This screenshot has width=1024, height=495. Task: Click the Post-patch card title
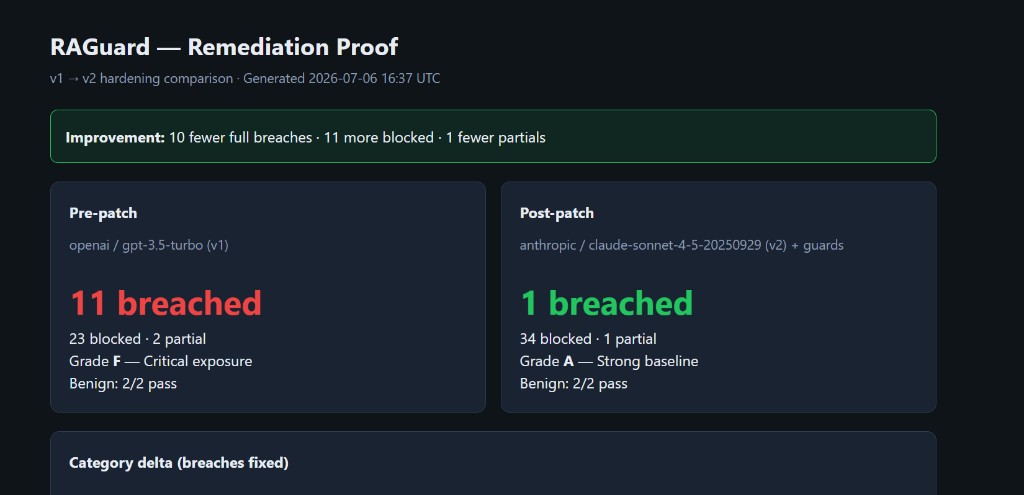point(556,214)
